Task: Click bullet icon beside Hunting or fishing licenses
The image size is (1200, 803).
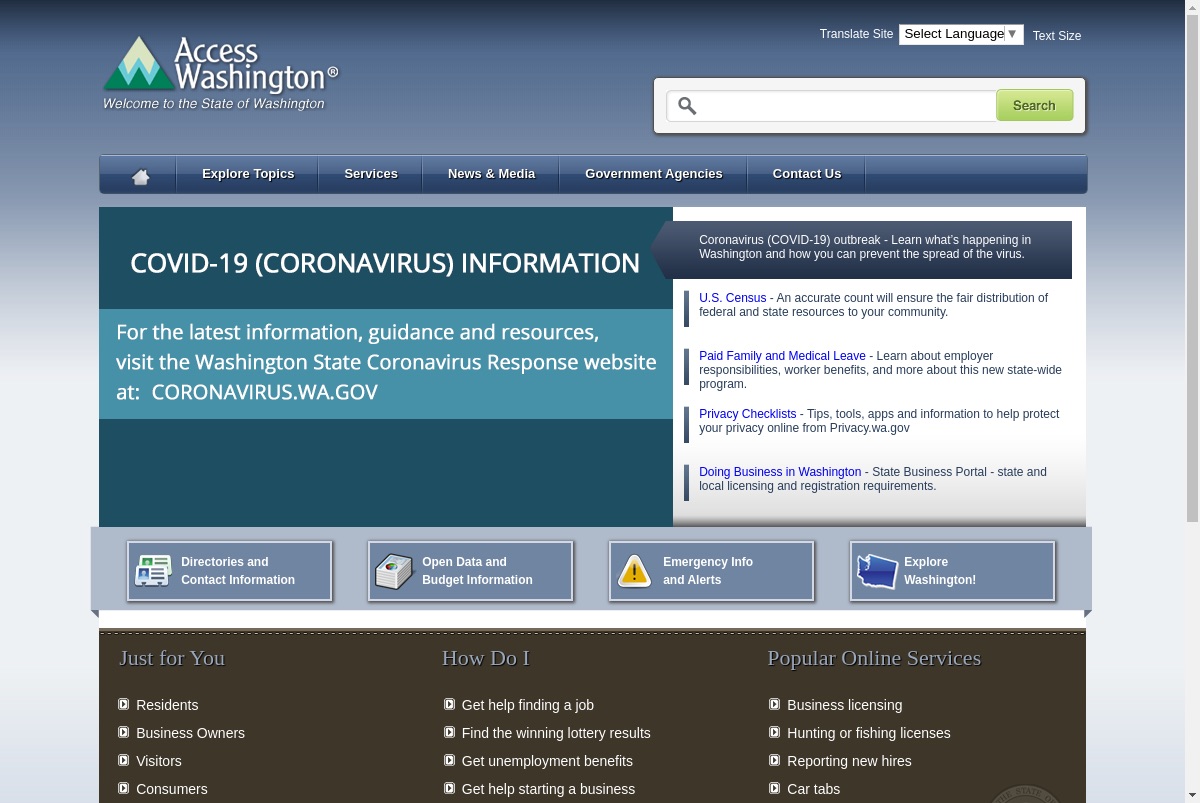Action: coord(775,732)
